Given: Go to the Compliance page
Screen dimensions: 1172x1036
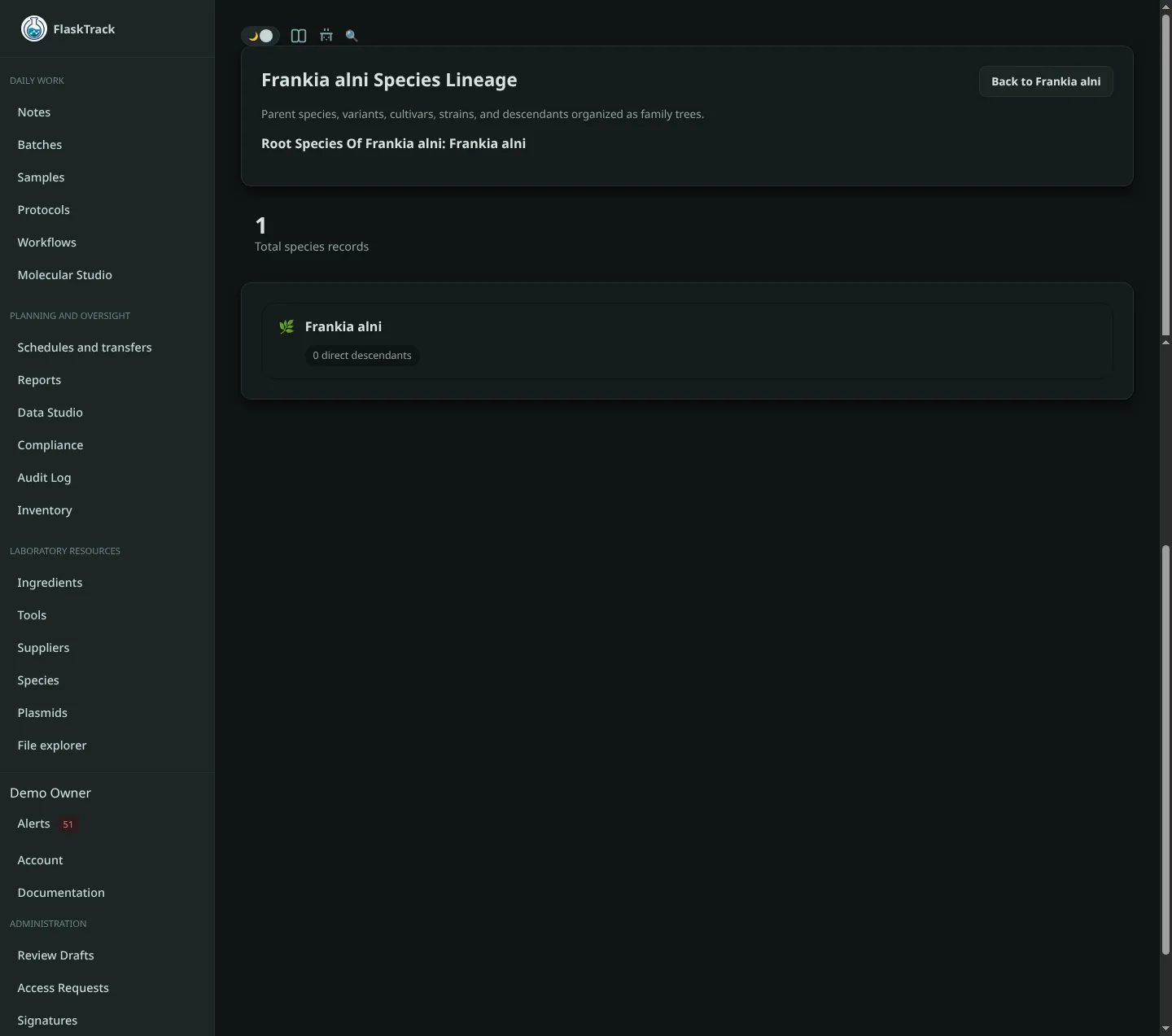Looking at the screenshot, I should pyautogui.click(x=50, y=445).
